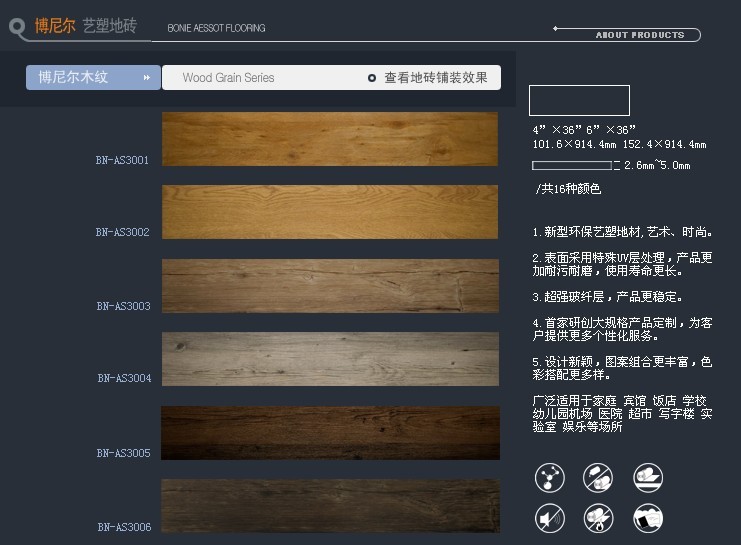The image size is (741, 545).
Task: Click the flooring roll layer icon
Action: tap(648, 478)
